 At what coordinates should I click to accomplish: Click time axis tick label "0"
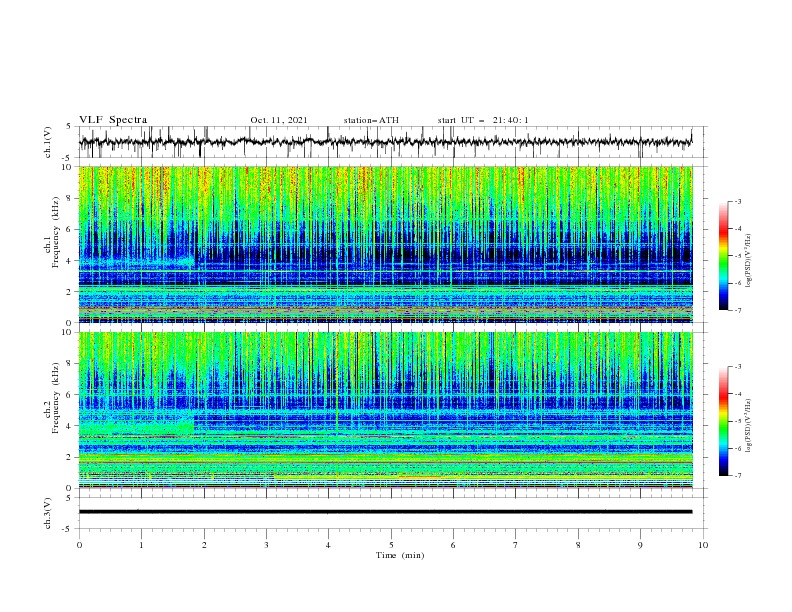point(79,545)
